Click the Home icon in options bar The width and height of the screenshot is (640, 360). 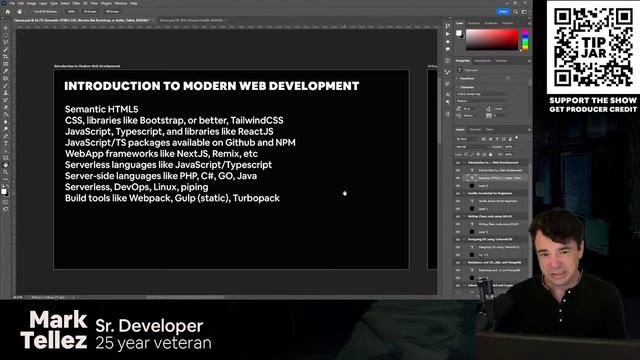point(7,12)
